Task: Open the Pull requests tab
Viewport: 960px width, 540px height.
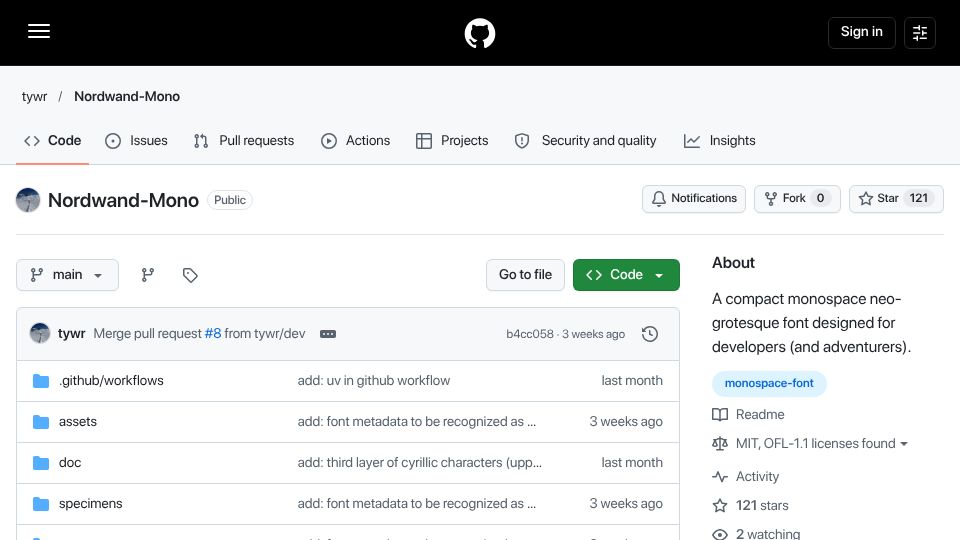Action: (244, 141)
